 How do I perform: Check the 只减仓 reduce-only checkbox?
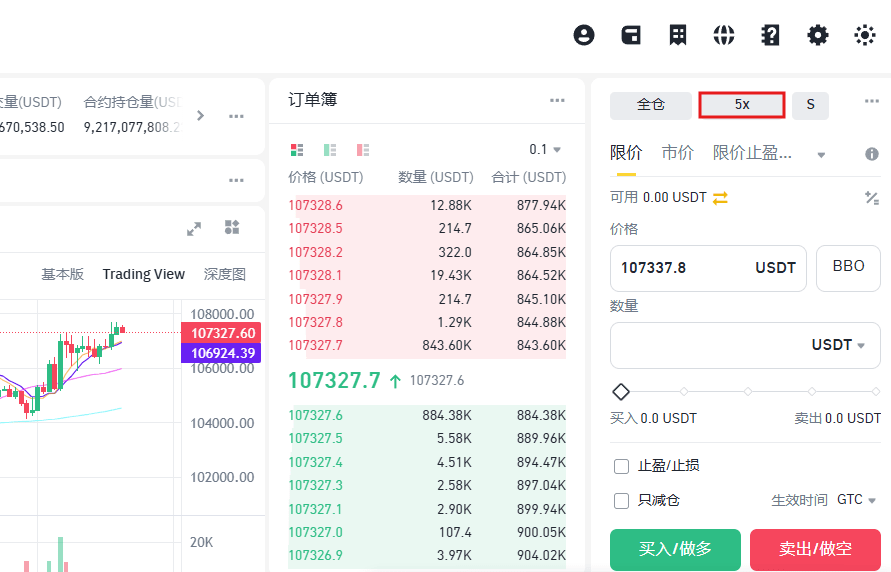pos(622,501)
